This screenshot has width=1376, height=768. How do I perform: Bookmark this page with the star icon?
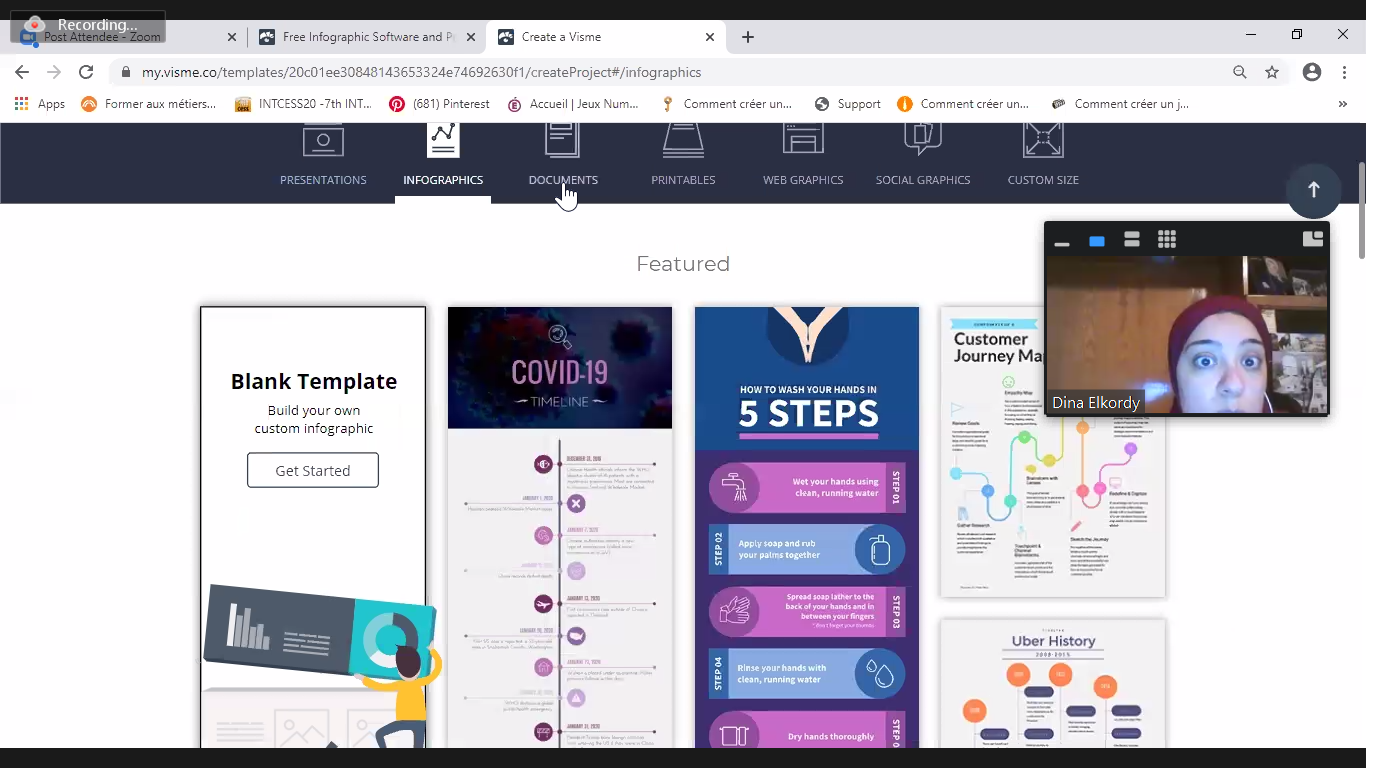(1272, 72)
